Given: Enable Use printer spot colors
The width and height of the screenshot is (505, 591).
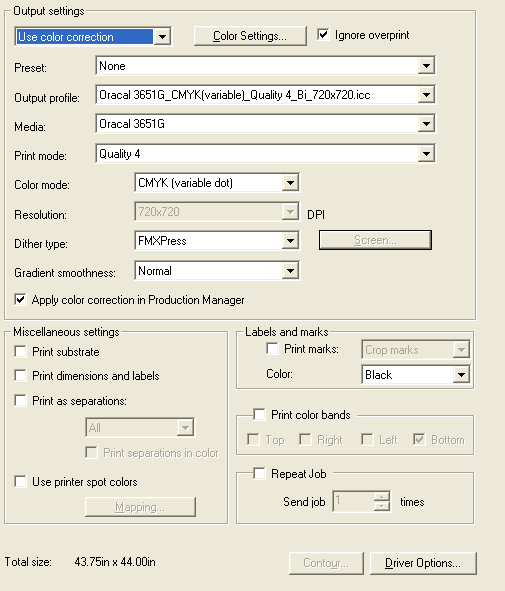Looking at the screenshot, I should 20,482.
